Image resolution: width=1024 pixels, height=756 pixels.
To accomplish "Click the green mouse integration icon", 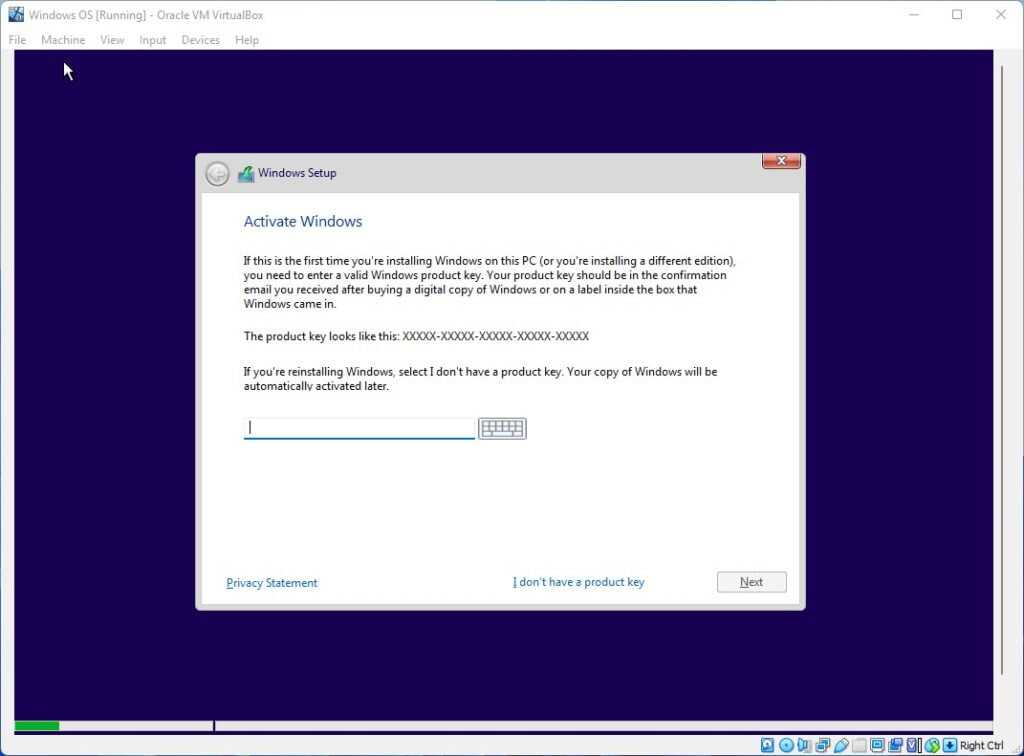I will pos(933,745).
